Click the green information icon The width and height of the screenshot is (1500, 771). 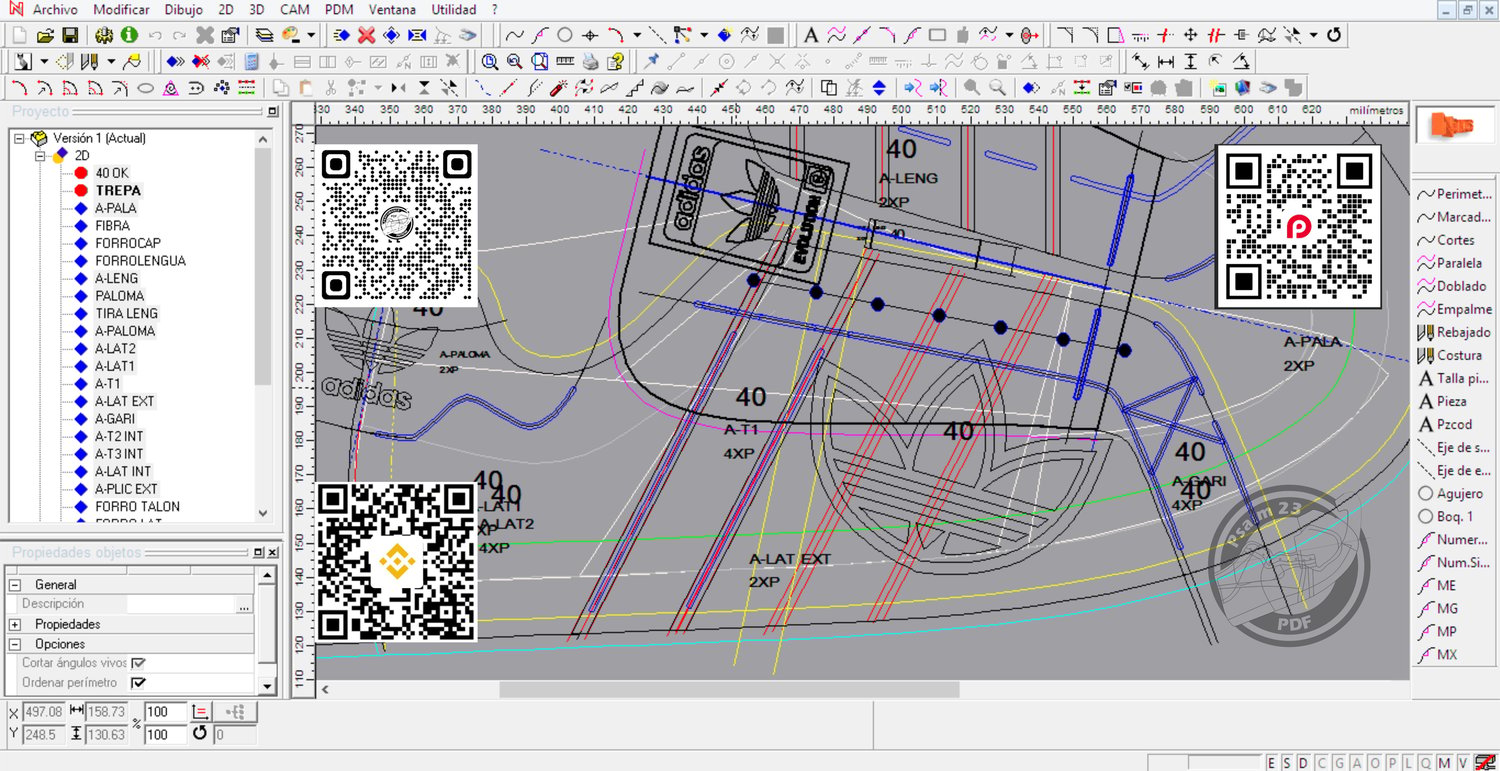coord(128,35)
